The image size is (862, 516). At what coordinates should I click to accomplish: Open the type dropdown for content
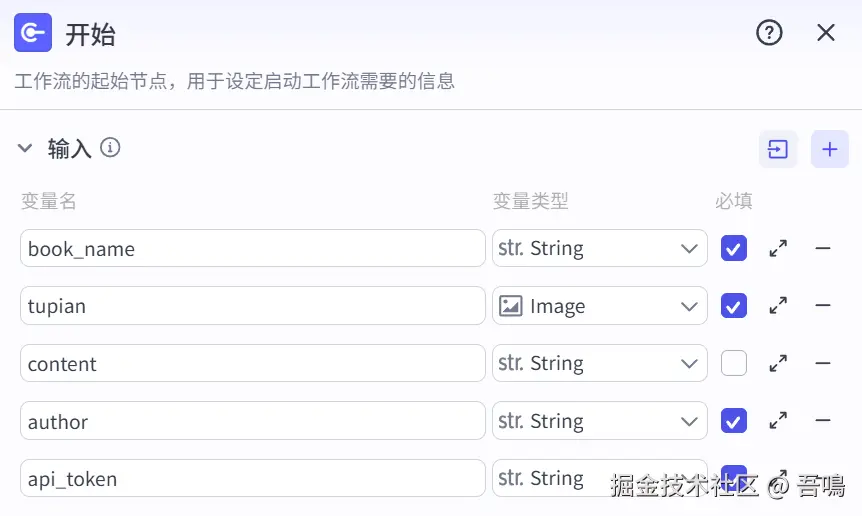coord(599,364)
